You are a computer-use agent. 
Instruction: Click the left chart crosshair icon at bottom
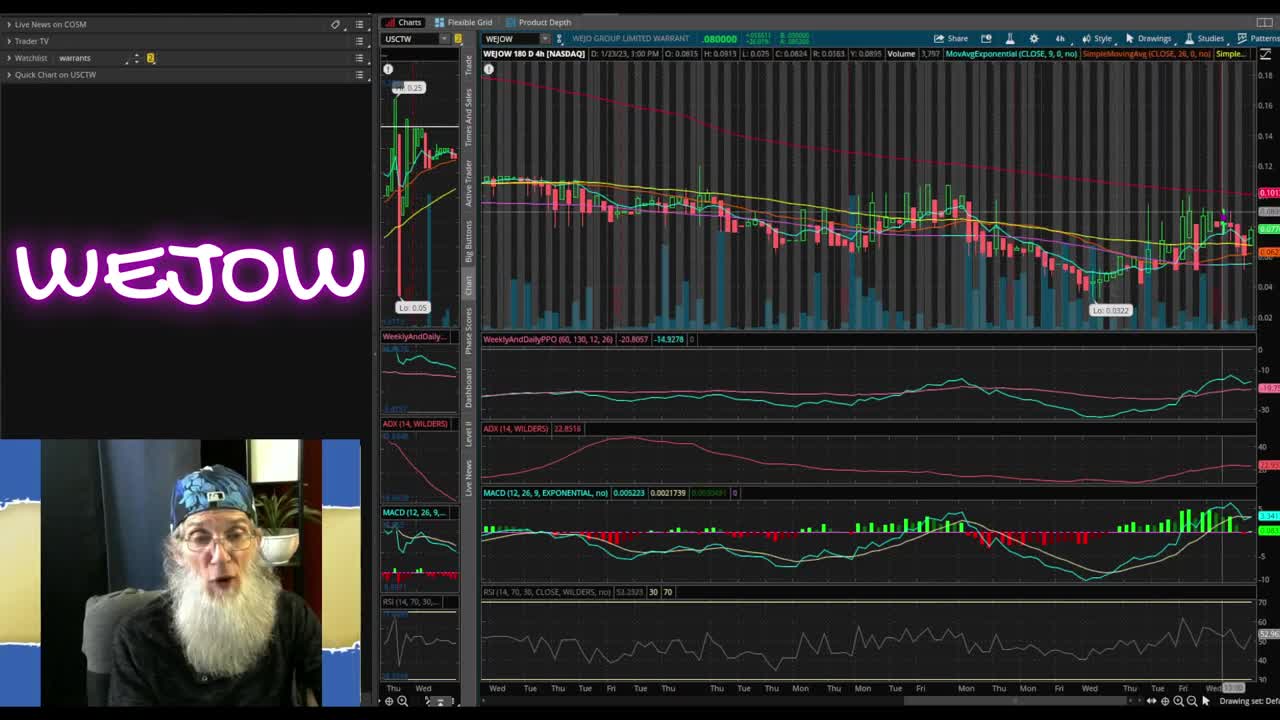pos(389,701)
